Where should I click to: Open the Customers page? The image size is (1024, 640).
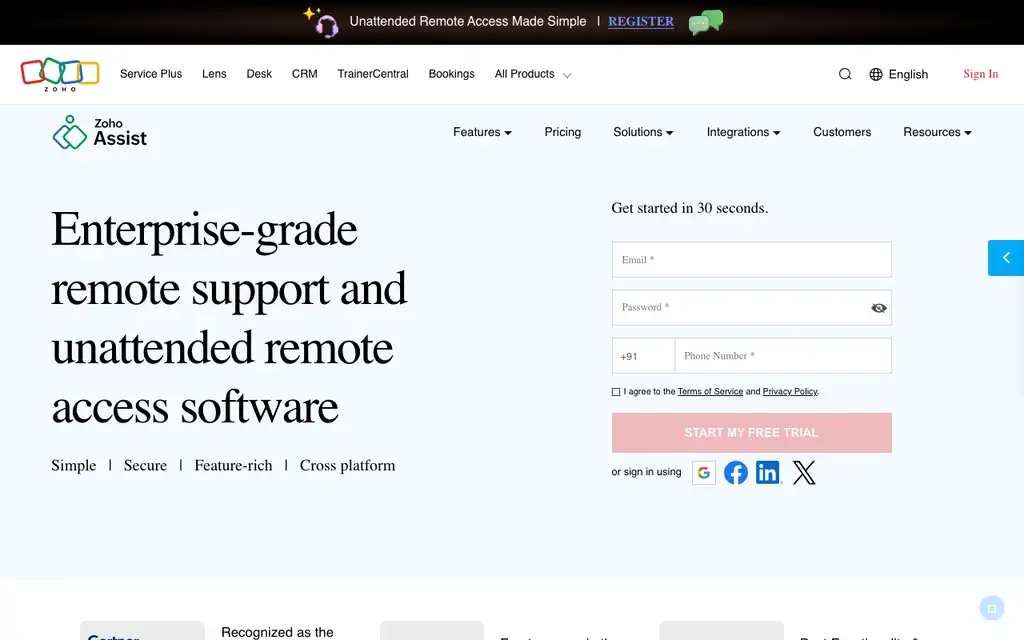pos(842,132)
